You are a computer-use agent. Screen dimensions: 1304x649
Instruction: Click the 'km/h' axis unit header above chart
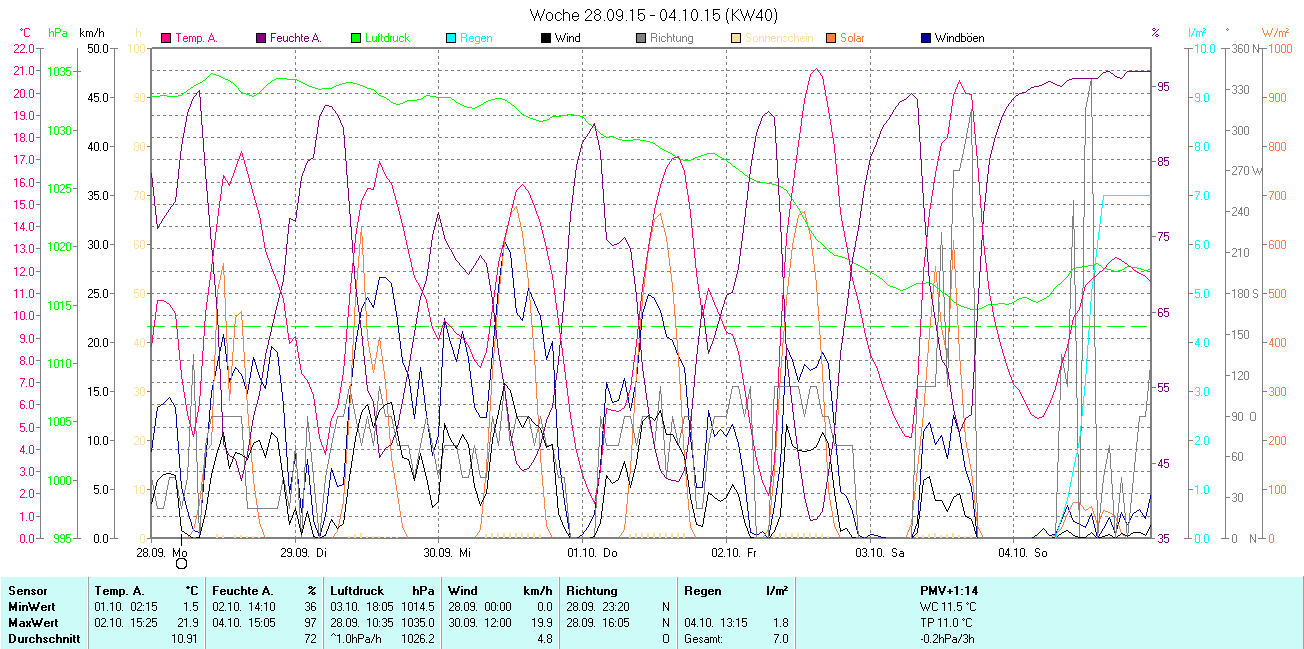pyautogui.click(x=91, y=33)
